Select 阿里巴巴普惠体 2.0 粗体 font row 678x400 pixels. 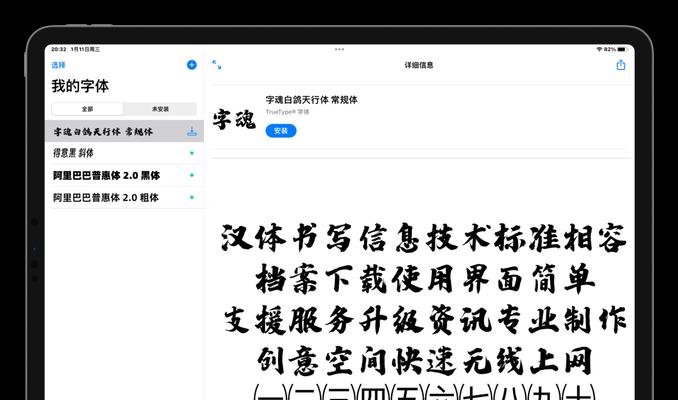click(x=124, y=197)
